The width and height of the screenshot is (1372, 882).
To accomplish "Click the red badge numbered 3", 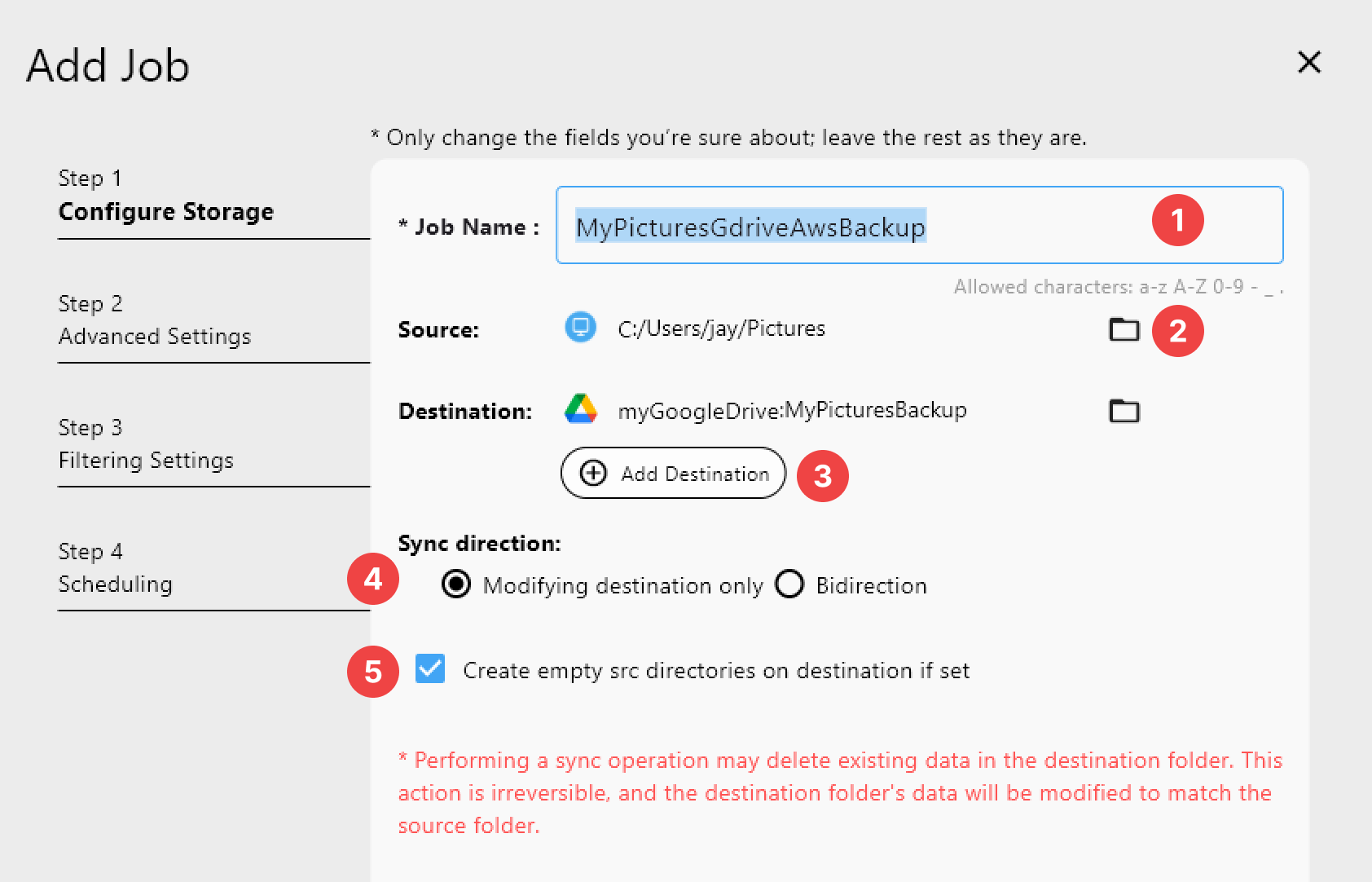I will (x=823, y=477).
